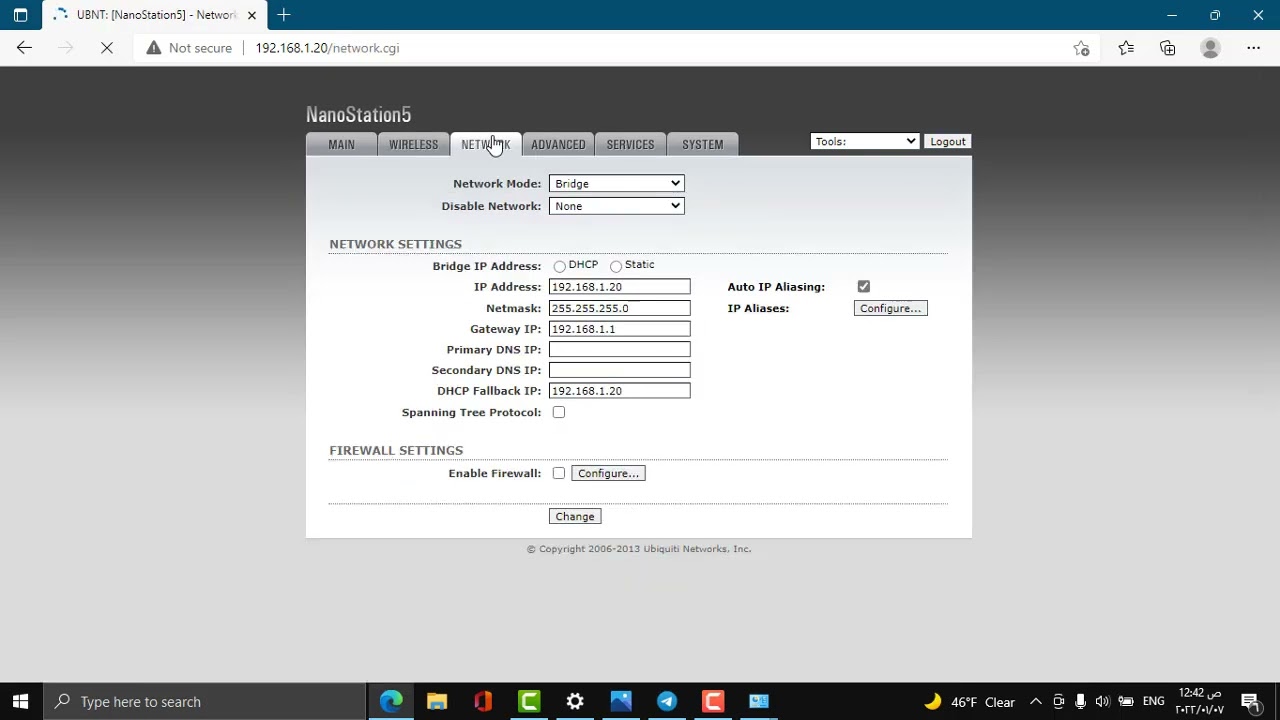Image resolution: width=1280 pixels, height=720 pixels.
Task: Switch to the SYSTEM tab
Action: point(702,145)
